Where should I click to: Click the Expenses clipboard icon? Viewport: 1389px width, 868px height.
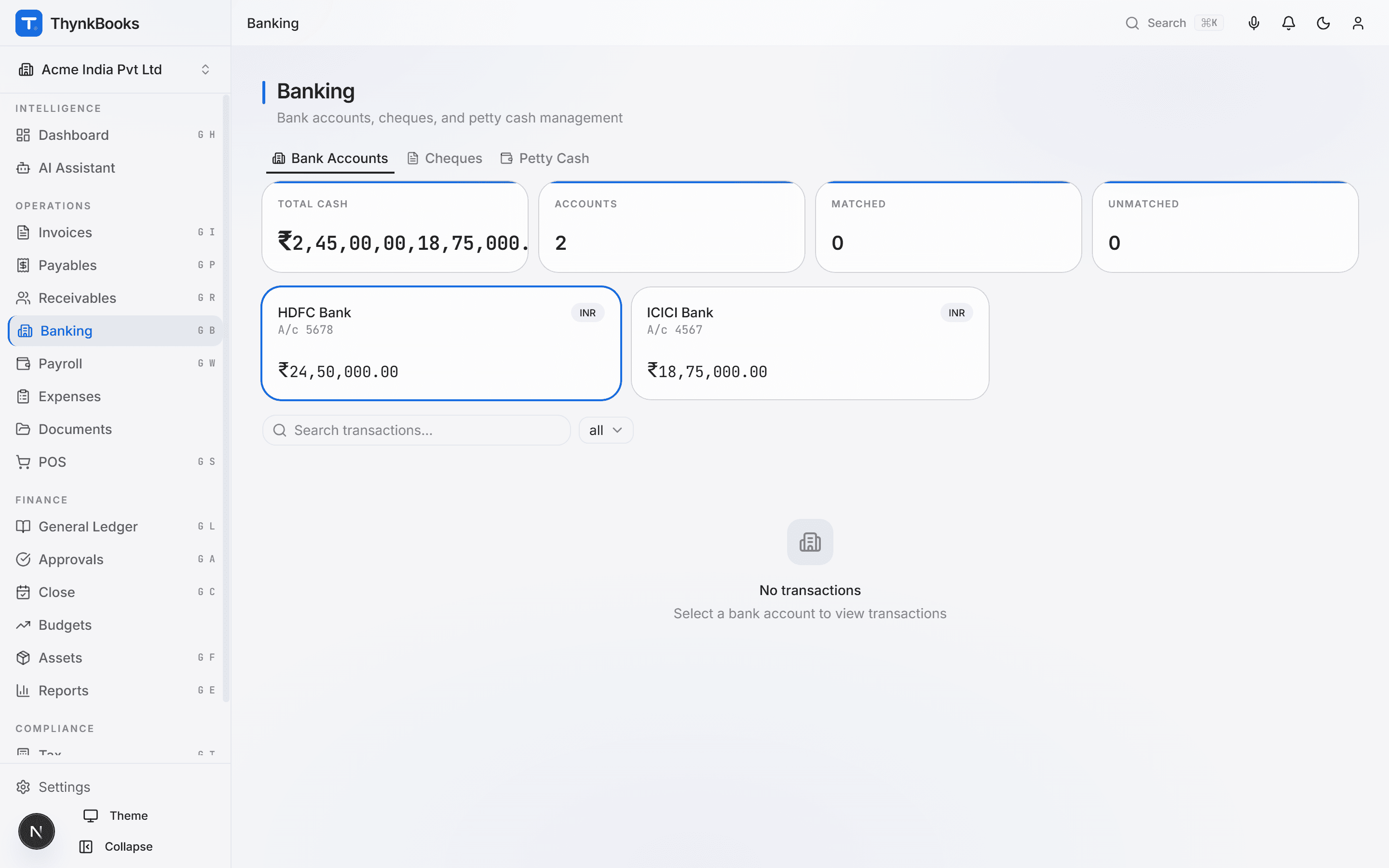point(23,396)
